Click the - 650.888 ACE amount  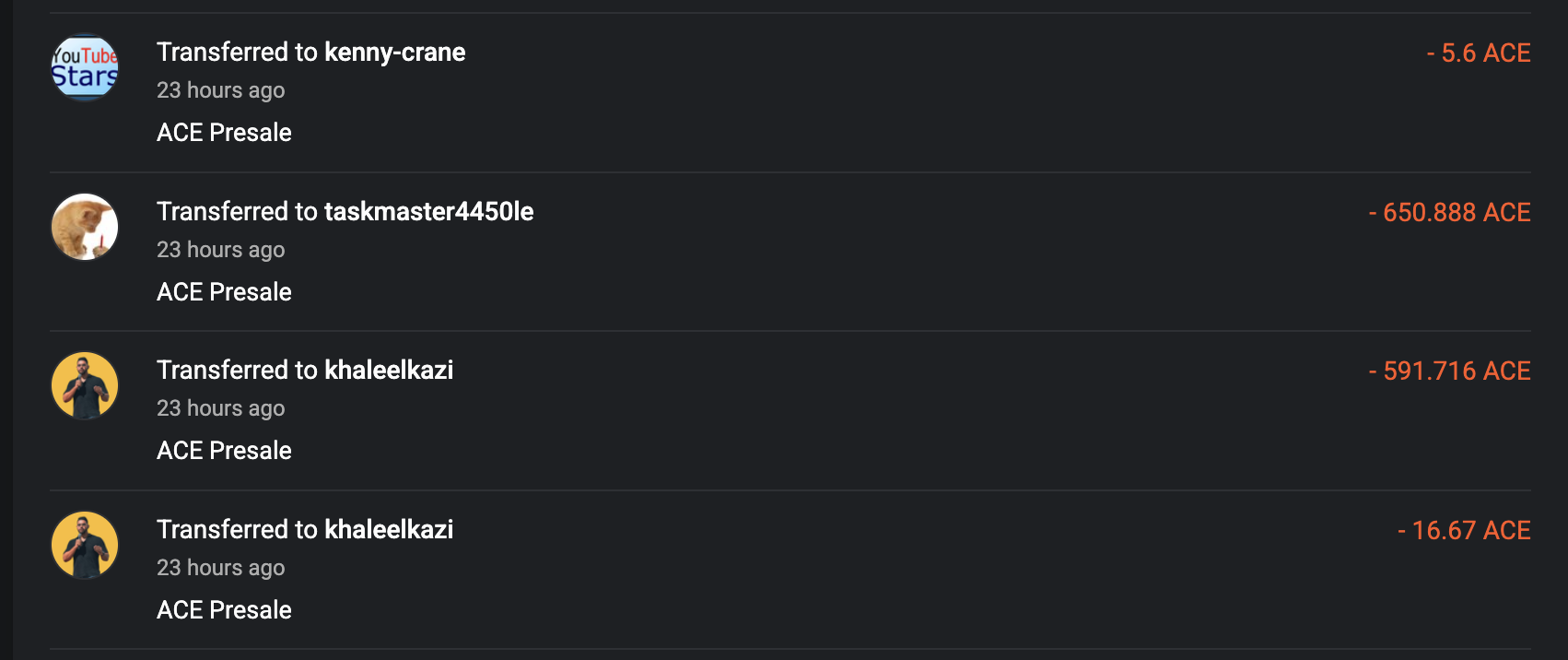(x=1449, y=213)
